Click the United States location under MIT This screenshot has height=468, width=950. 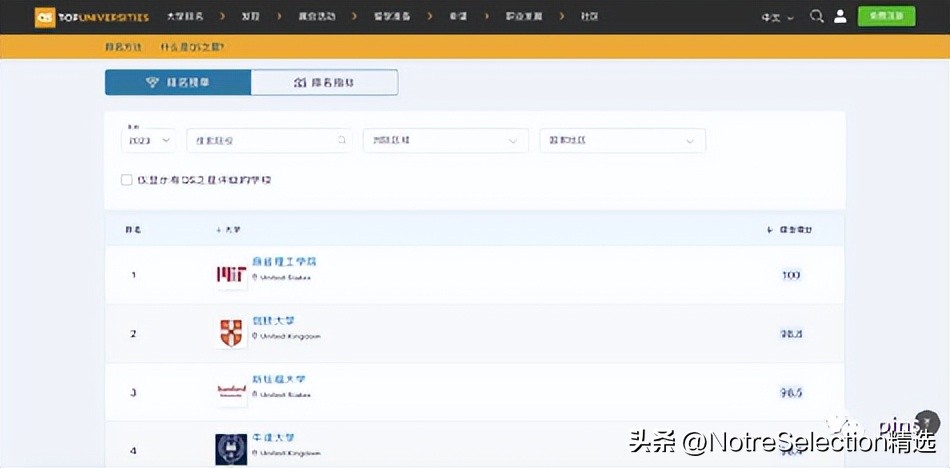tap(282, 278)
